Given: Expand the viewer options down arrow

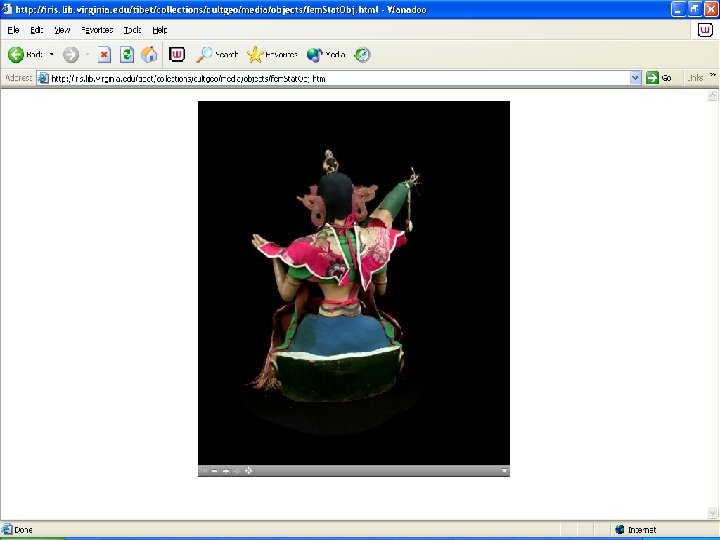Looking at the screenshot, I should point(504,471).
